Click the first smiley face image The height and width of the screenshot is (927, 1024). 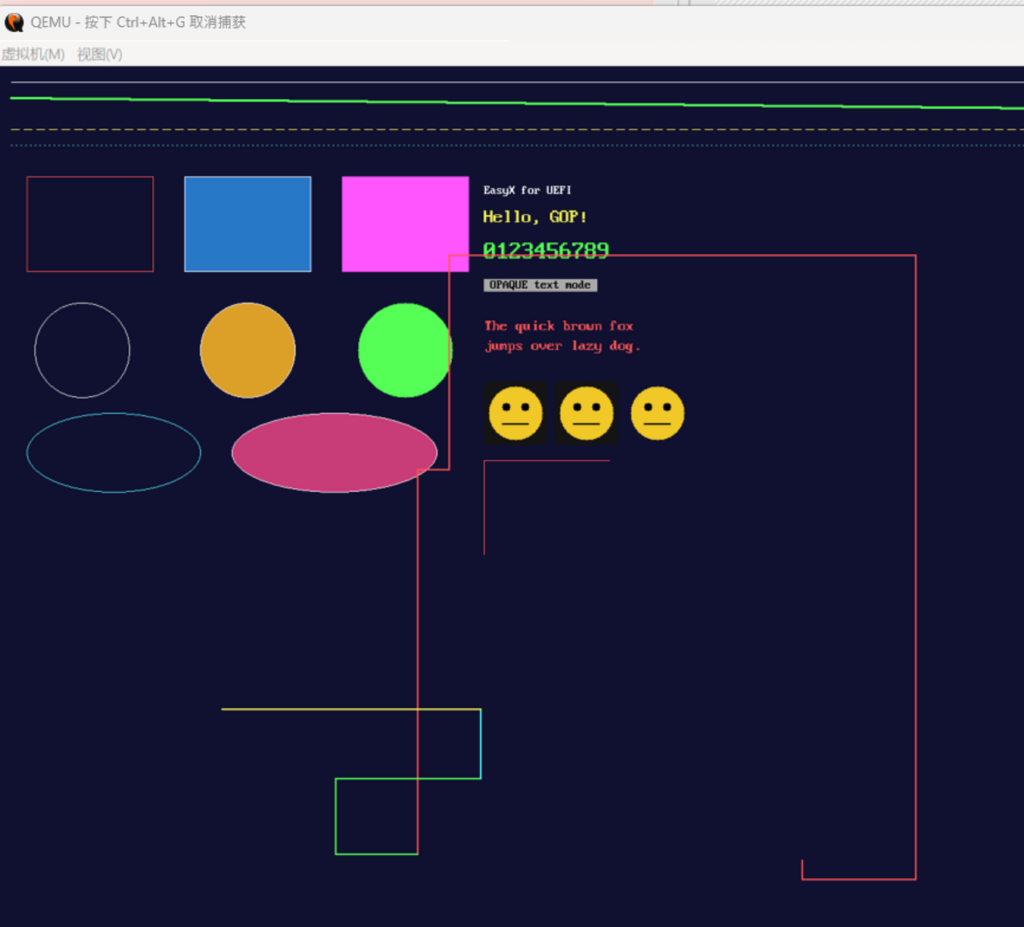point(515,414)
